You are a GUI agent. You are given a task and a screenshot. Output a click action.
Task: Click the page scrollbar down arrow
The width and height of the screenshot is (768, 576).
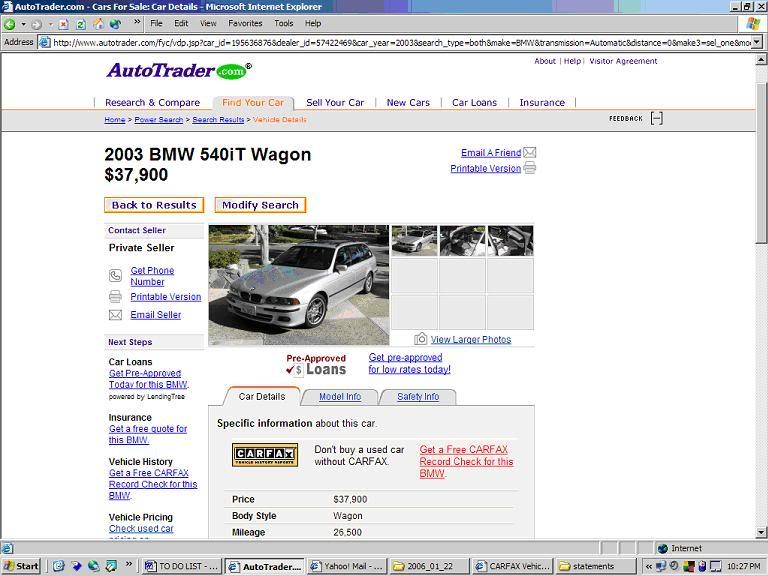[761, 532]
